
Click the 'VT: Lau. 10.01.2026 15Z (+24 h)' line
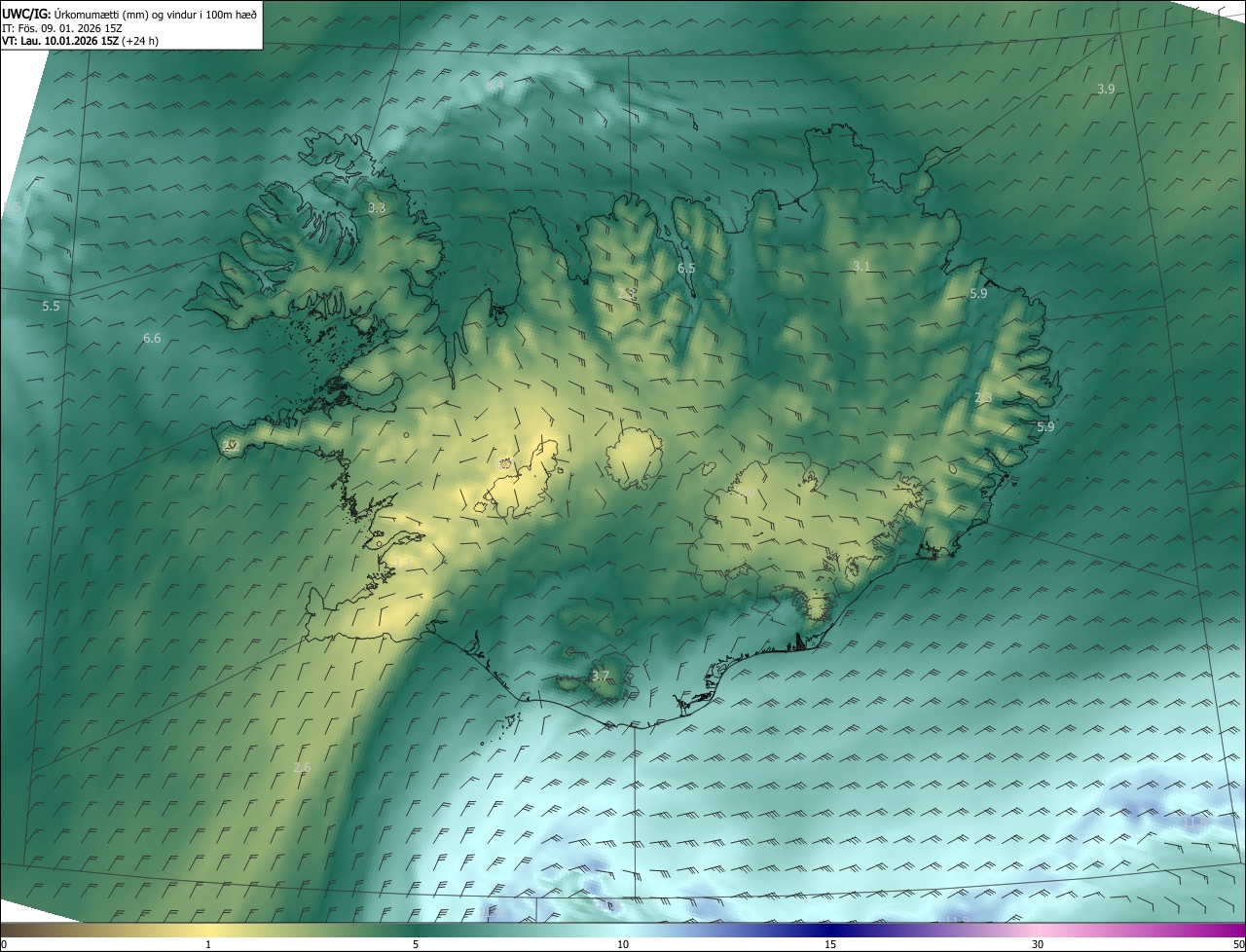tap(81, 41)
